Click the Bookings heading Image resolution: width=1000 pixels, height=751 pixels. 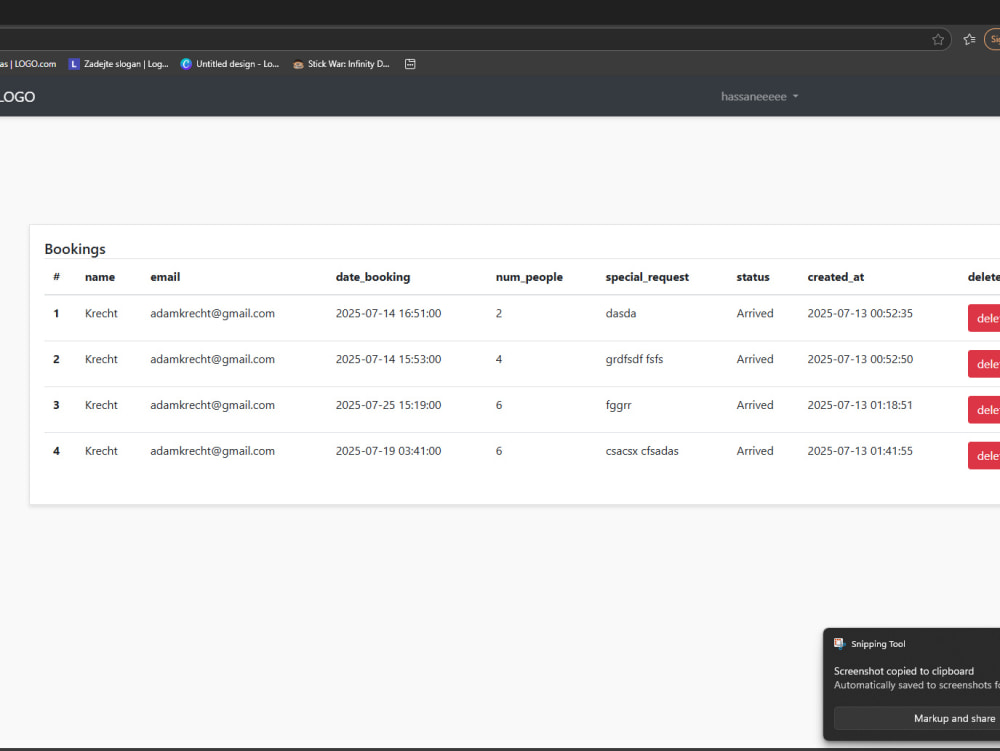75,249
